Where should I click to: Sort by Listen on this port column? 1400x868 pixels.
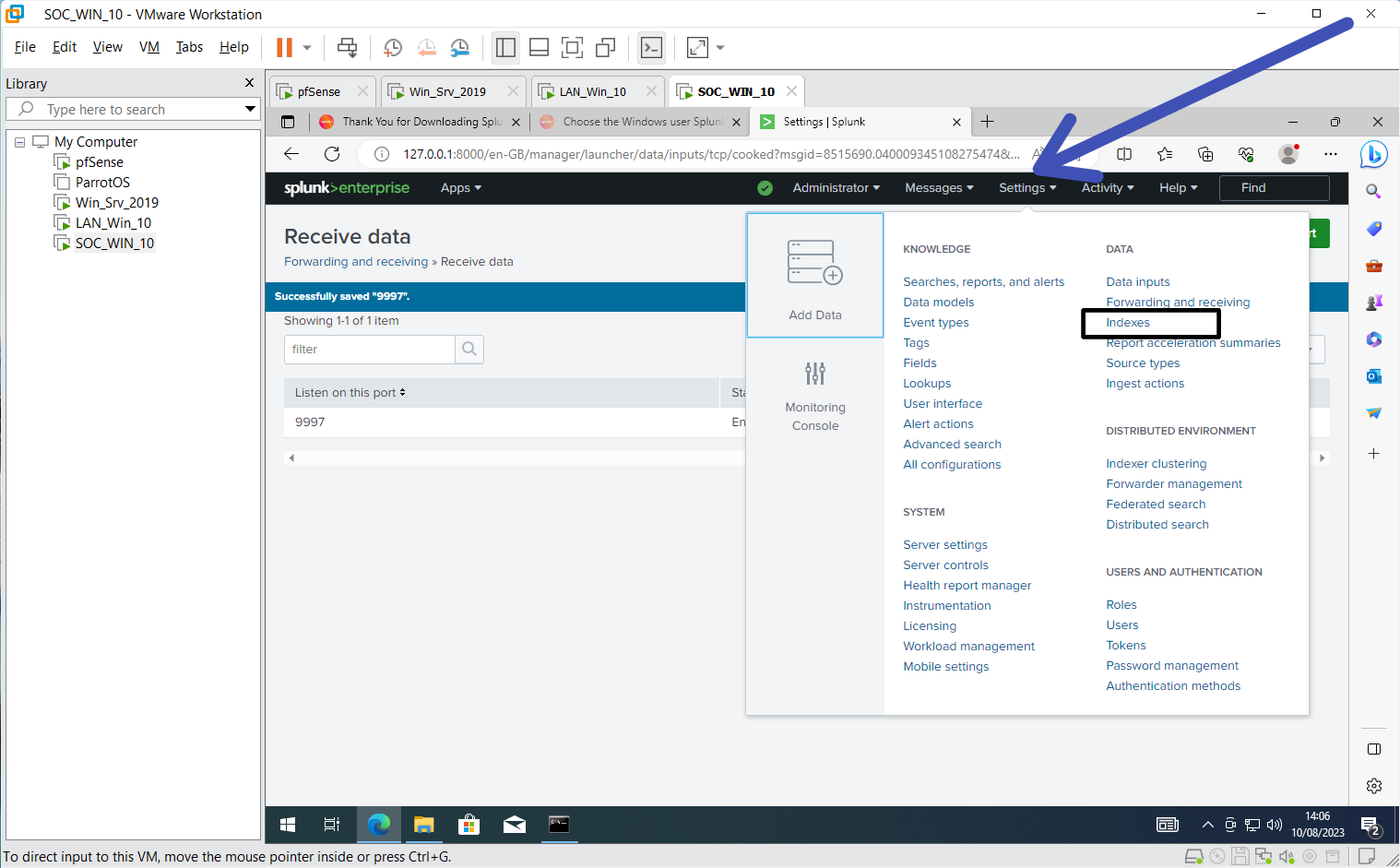point(350,393)
